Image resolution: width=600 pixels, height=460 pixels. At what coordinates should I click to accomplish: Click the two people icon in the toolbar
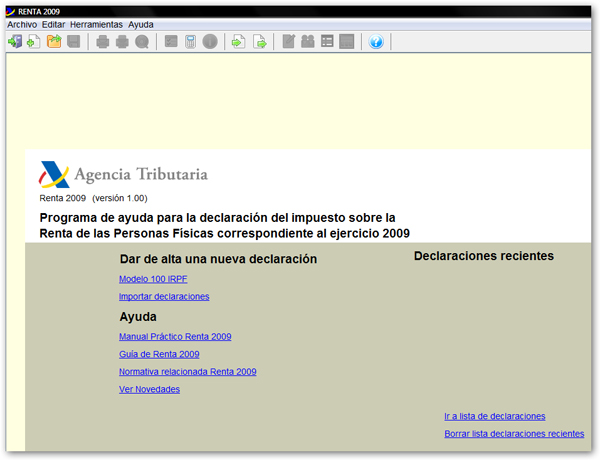(308, 41)
